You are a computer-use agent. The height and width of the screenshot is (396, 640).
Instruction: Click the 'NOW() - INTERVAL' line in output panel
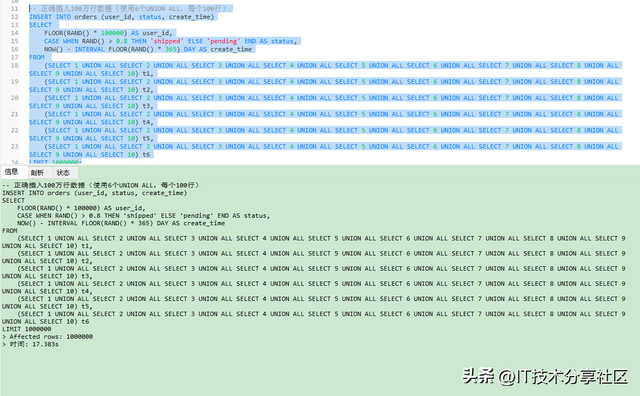[121, 223]
